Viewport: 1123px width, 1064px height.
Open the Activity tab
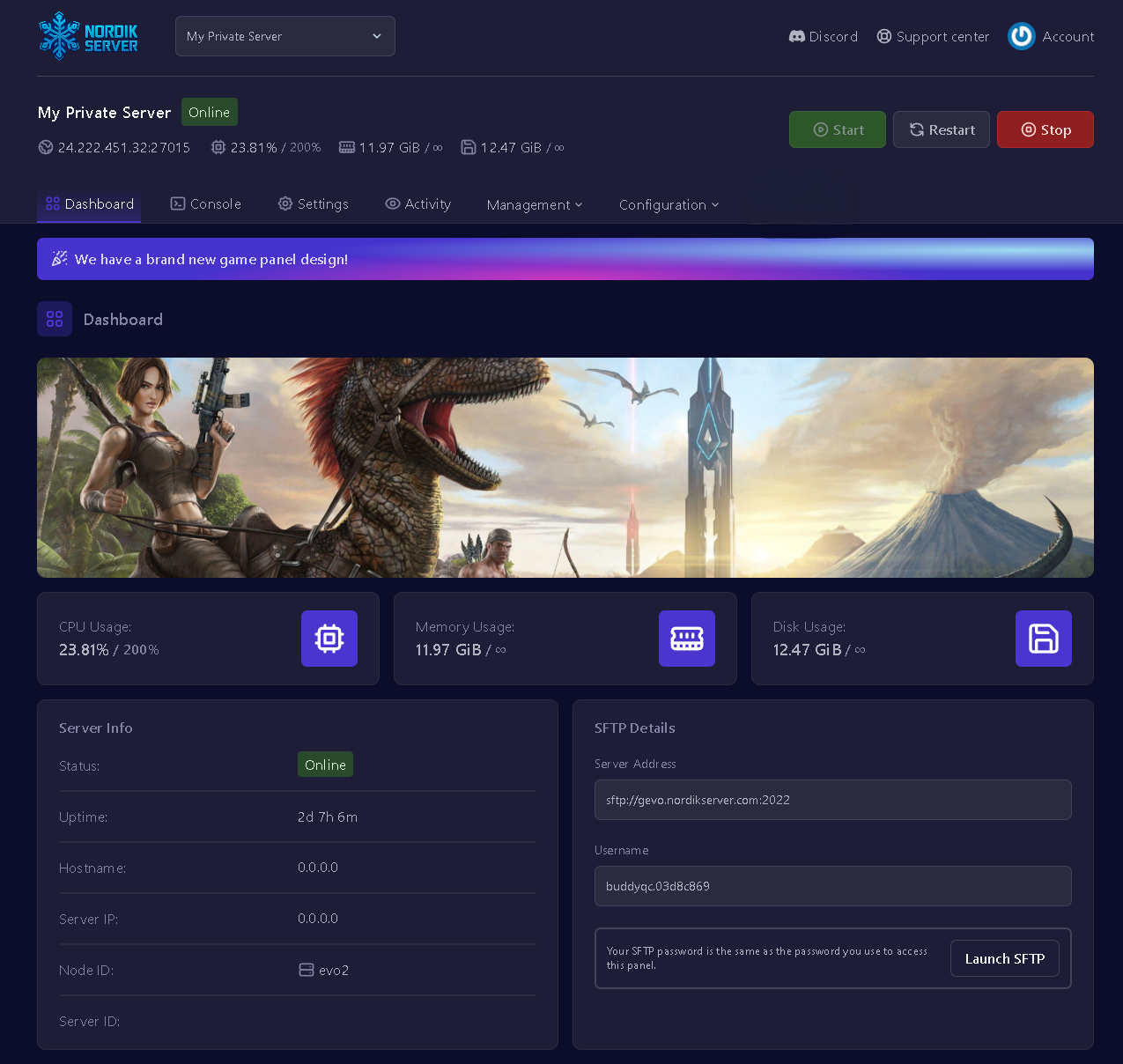418,203
